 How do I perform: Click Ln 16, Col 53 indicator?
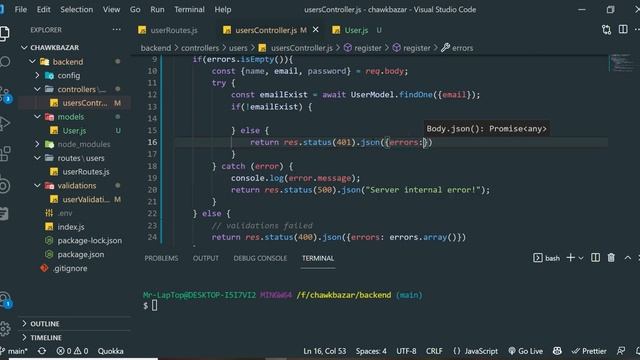(x=324, y=351)
